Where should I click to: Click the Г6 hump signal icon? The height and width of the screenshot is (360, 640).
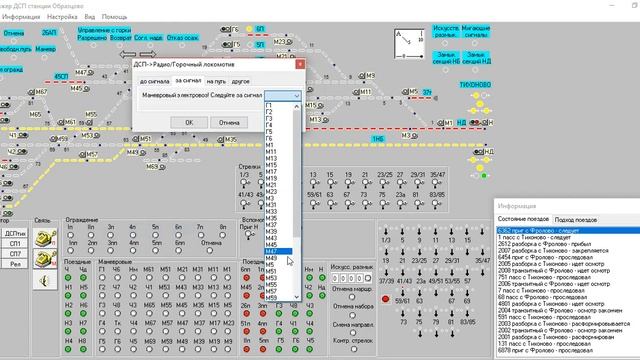(x=226, y=29)
